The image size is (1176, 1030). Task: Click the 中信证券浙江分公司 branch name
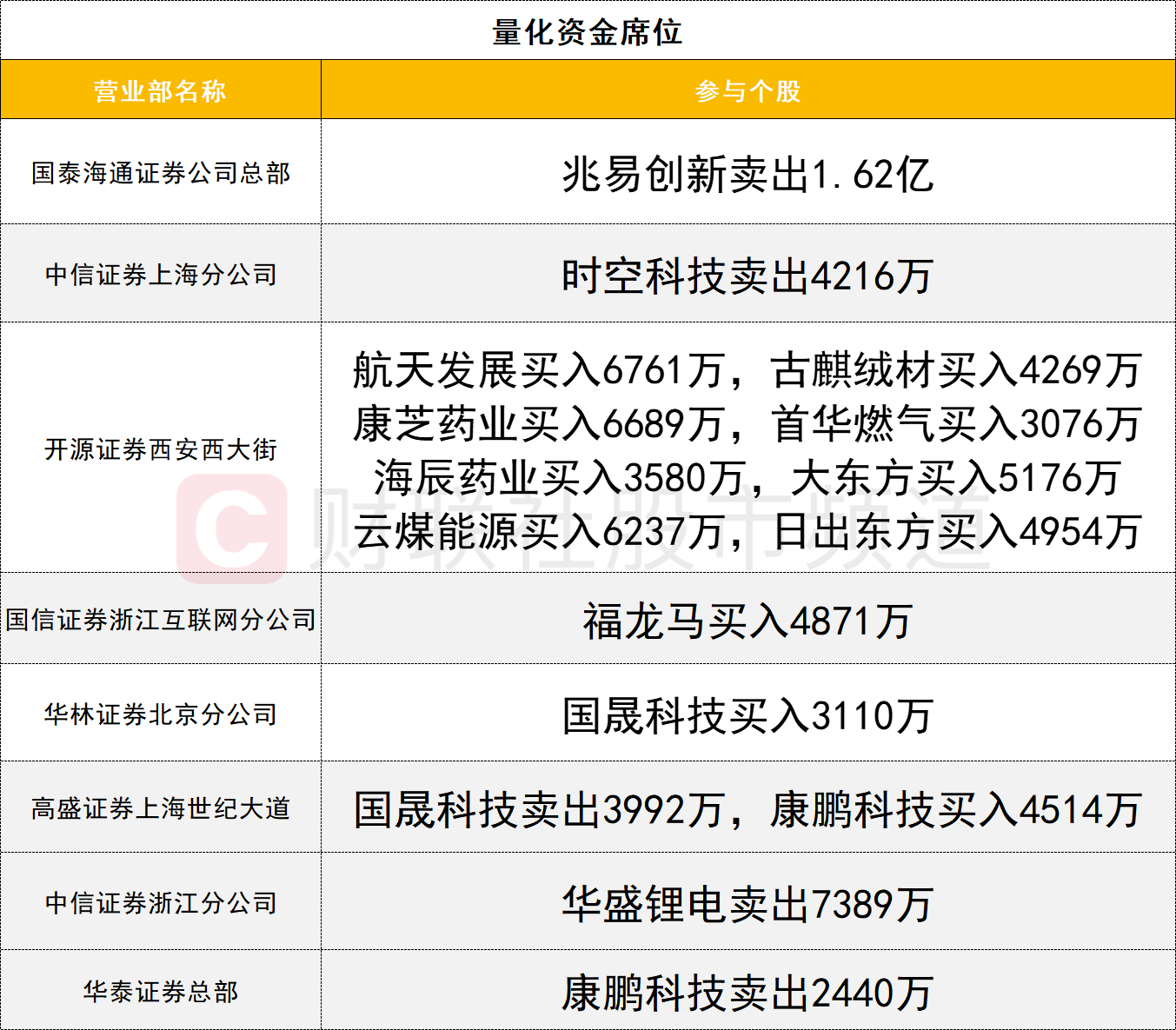pos(161,903)
